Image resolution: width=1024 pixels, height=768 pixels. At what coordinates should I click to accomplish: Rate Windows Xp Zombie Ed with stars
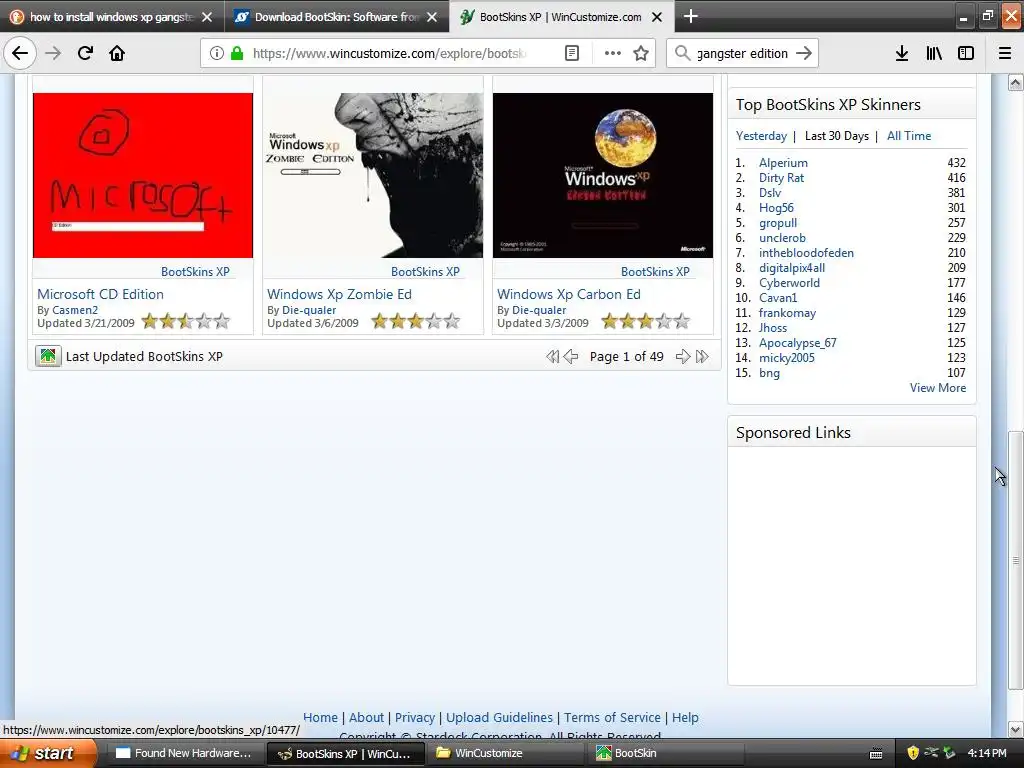click(x=416, y=321)
